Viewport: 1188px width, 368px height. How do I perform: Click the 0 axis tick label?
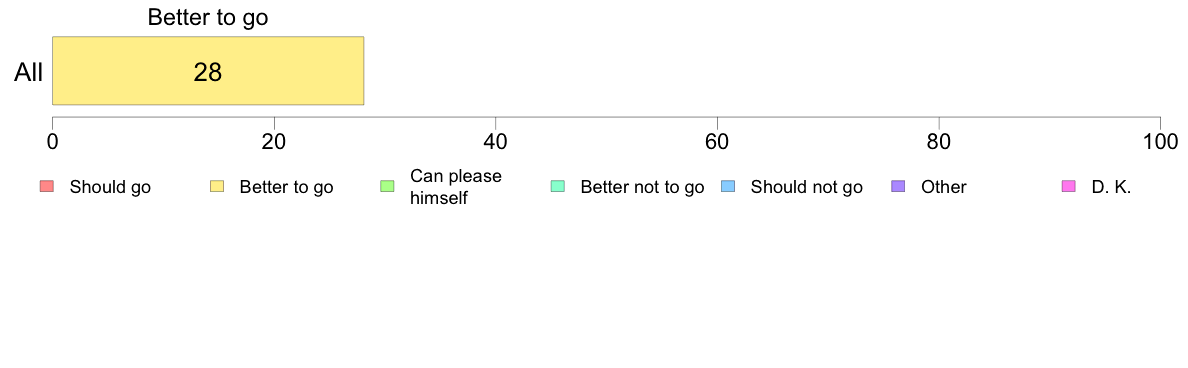[52, 141]
